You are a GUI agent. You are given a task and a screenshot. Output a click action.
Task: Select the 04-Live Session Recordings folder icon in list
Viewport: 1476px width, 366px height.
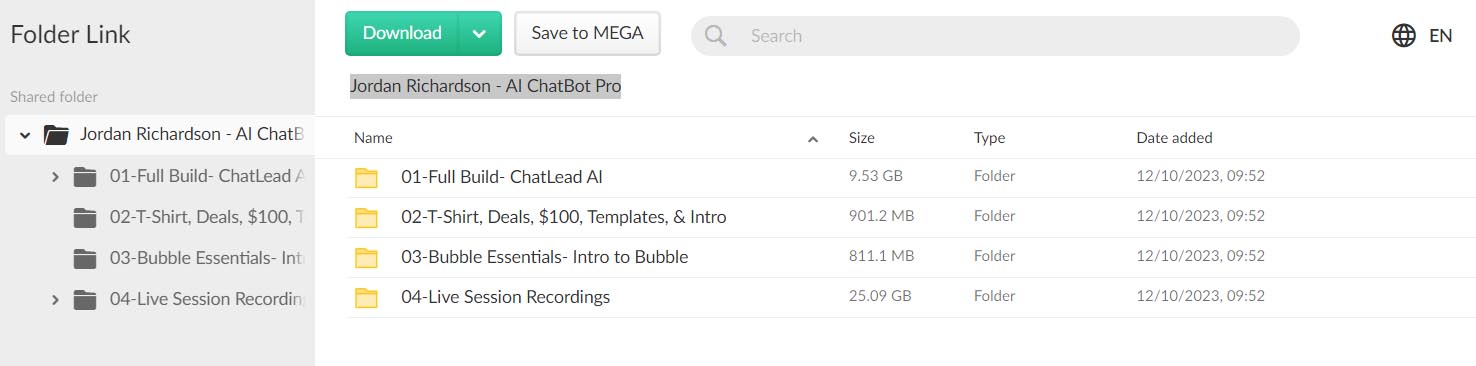(367, 298)
